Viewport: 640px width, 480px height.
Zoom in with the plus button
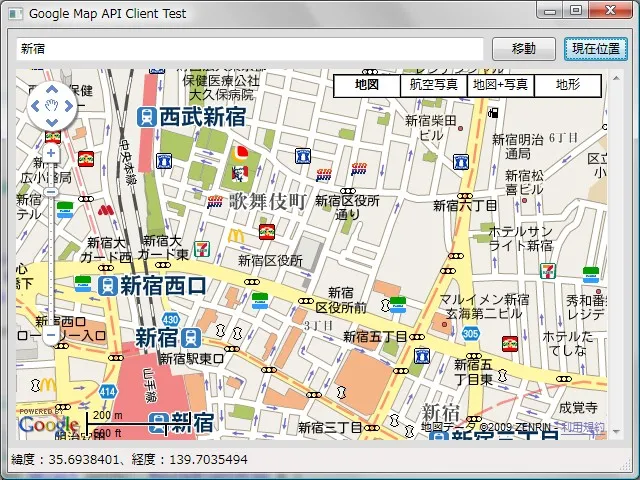pyautogui.click(x=51, y=153)
